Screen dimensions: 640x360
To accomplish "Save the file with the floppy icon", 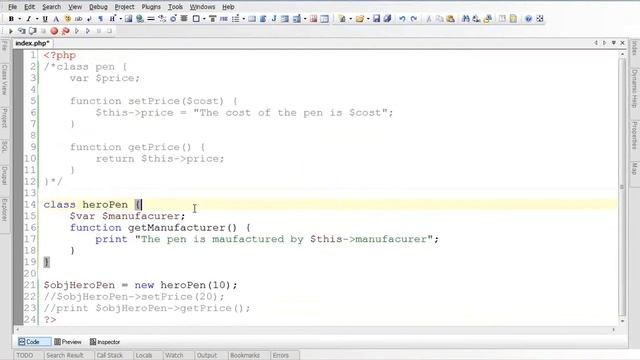I will (376, 19).
